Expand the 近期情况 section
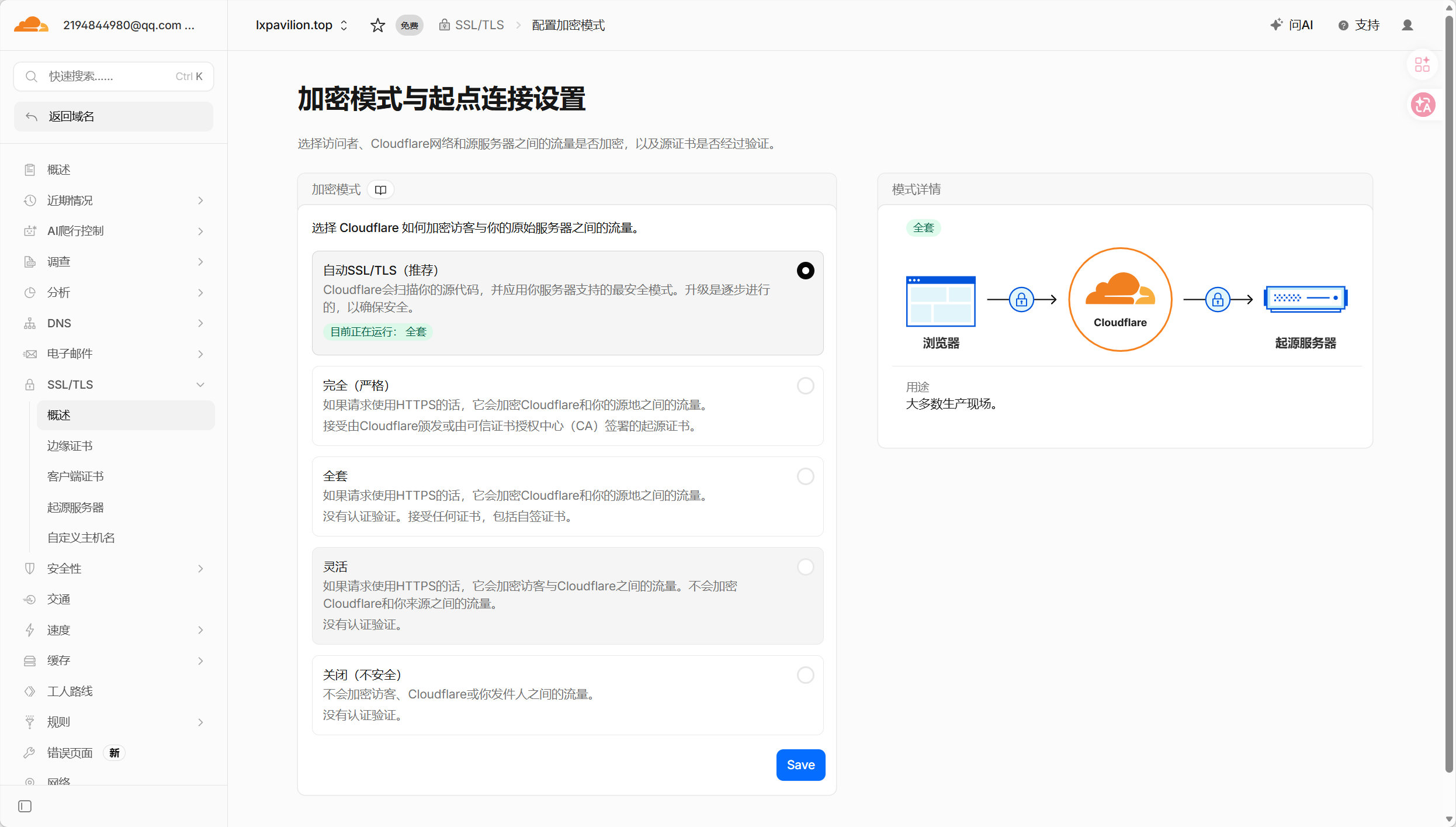This screenshot has height=827, width=1456. 200,200
